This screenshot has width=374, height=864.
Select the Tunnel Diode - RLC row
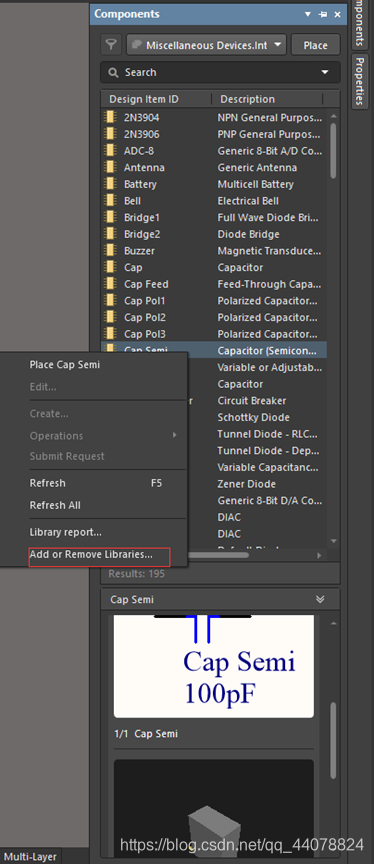pos(268,434)
